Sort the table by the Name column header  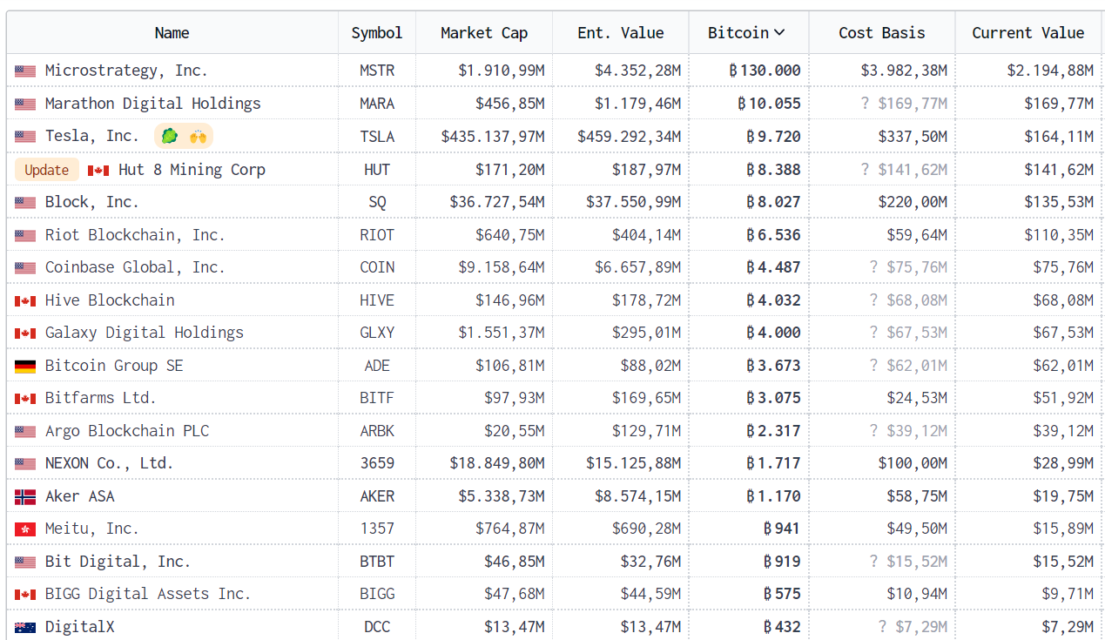172,32
